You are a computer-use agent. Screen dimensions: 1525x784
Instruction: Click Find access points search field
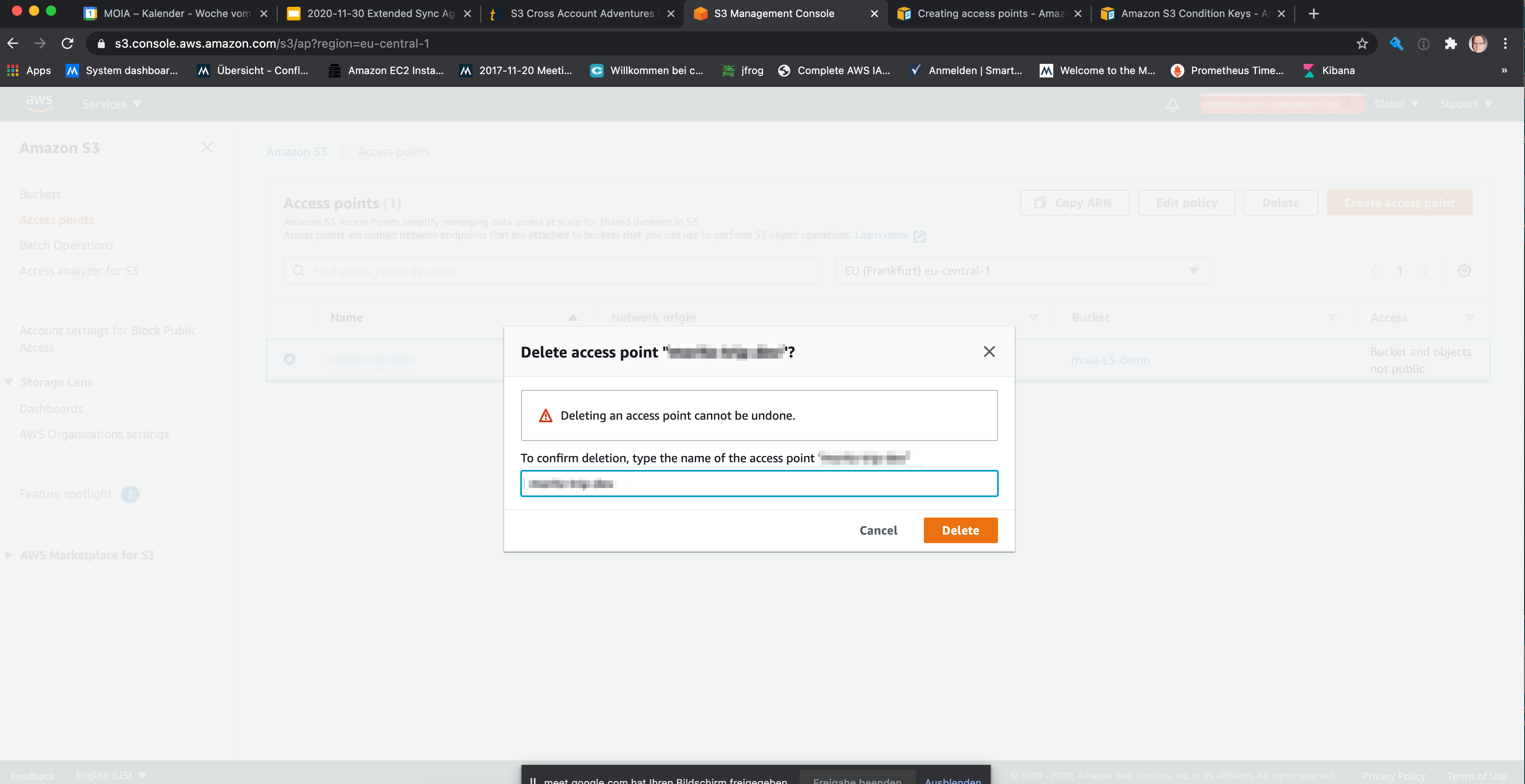point(550,270)
